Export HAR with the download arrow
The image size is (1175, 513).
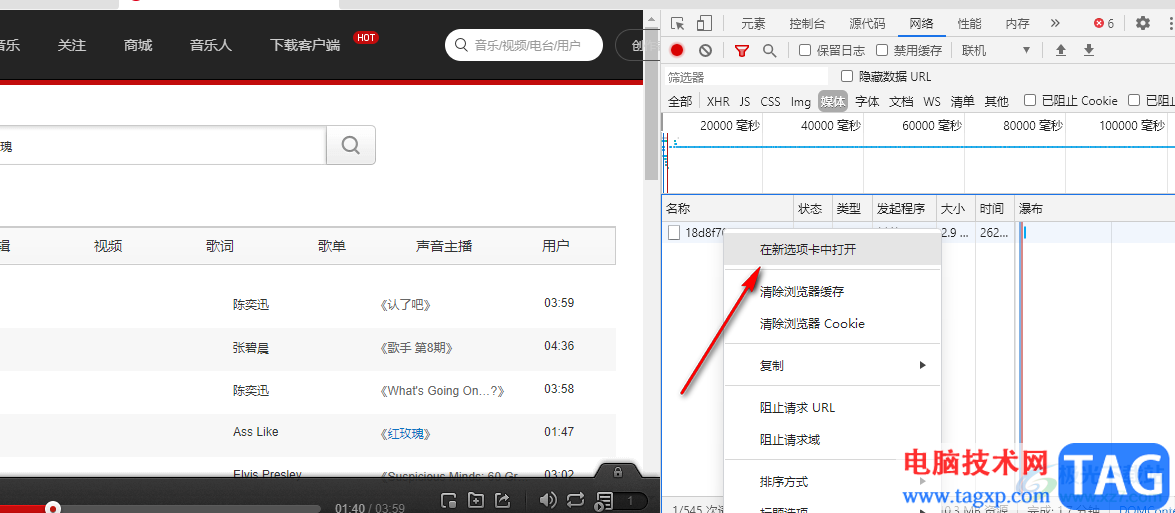point(1089,50)
